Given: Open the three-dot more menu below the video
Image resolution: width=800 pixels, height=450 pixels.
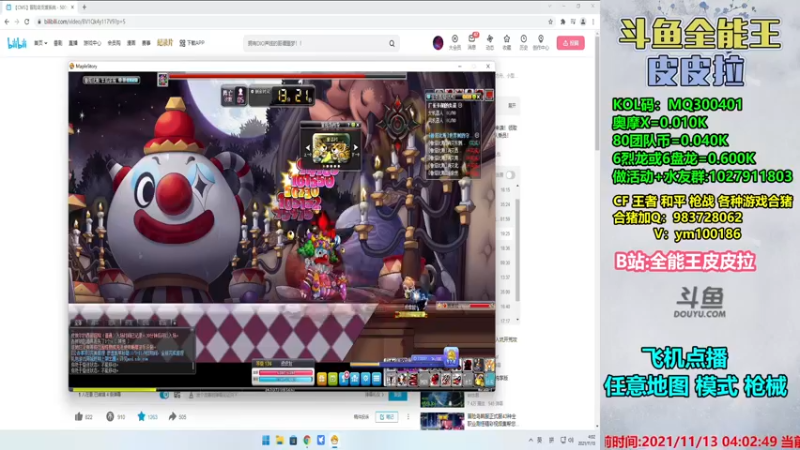Looking at the screenshot, I should [x=408, y=417].
